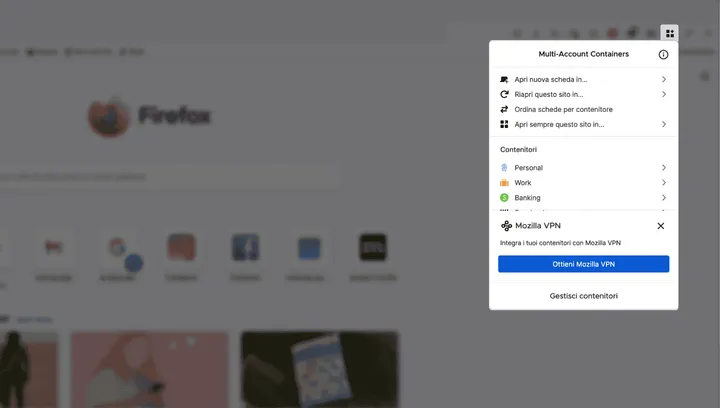Choose the Apri sempre questo sito in entry
Viewport: 720px width, 408px height.
(559, 124)
